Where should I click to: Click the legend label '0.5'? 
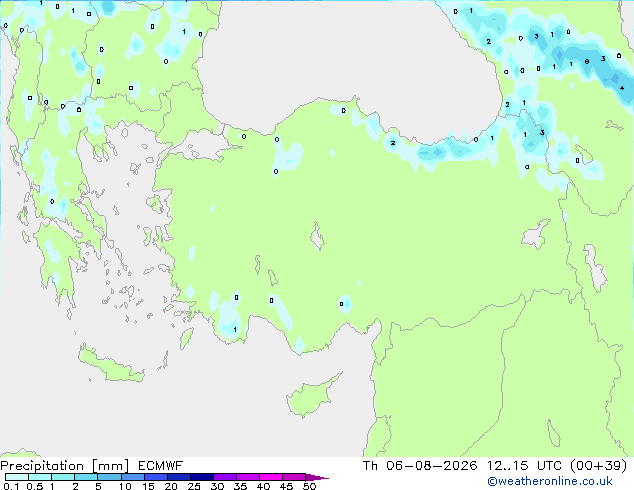(x=35, y=486)
